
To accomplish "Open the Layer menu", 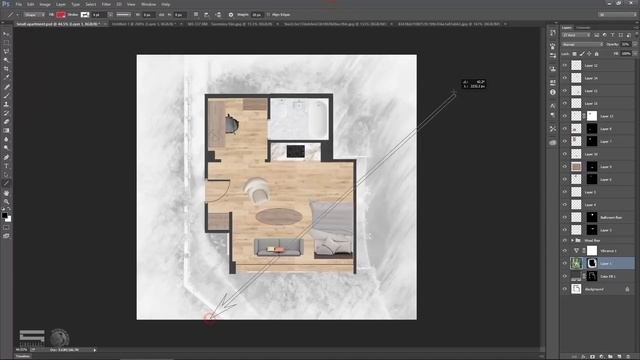I will [60, 4].
